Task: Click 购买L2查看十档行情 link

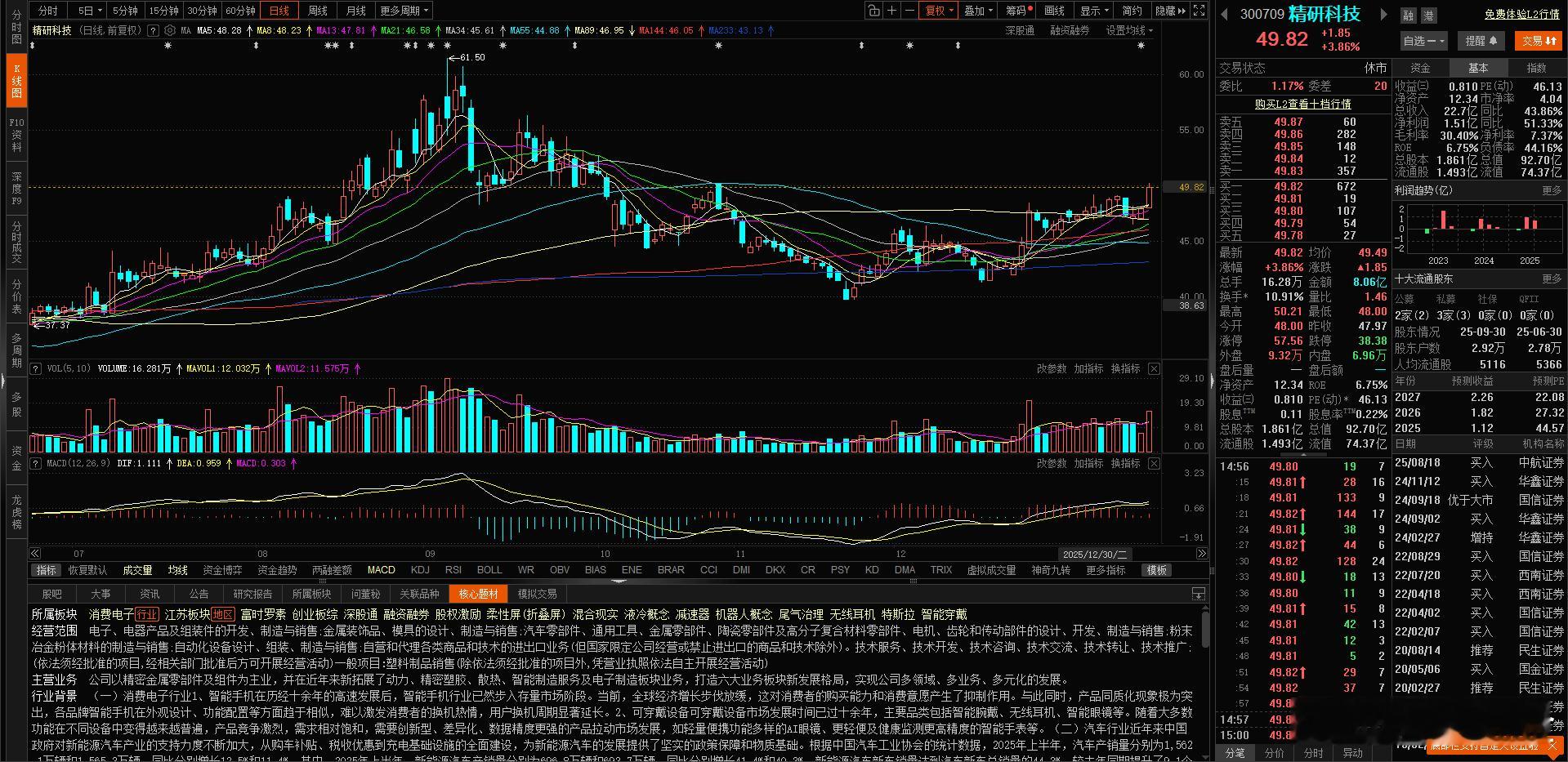Action: (x=1302, y=105)
